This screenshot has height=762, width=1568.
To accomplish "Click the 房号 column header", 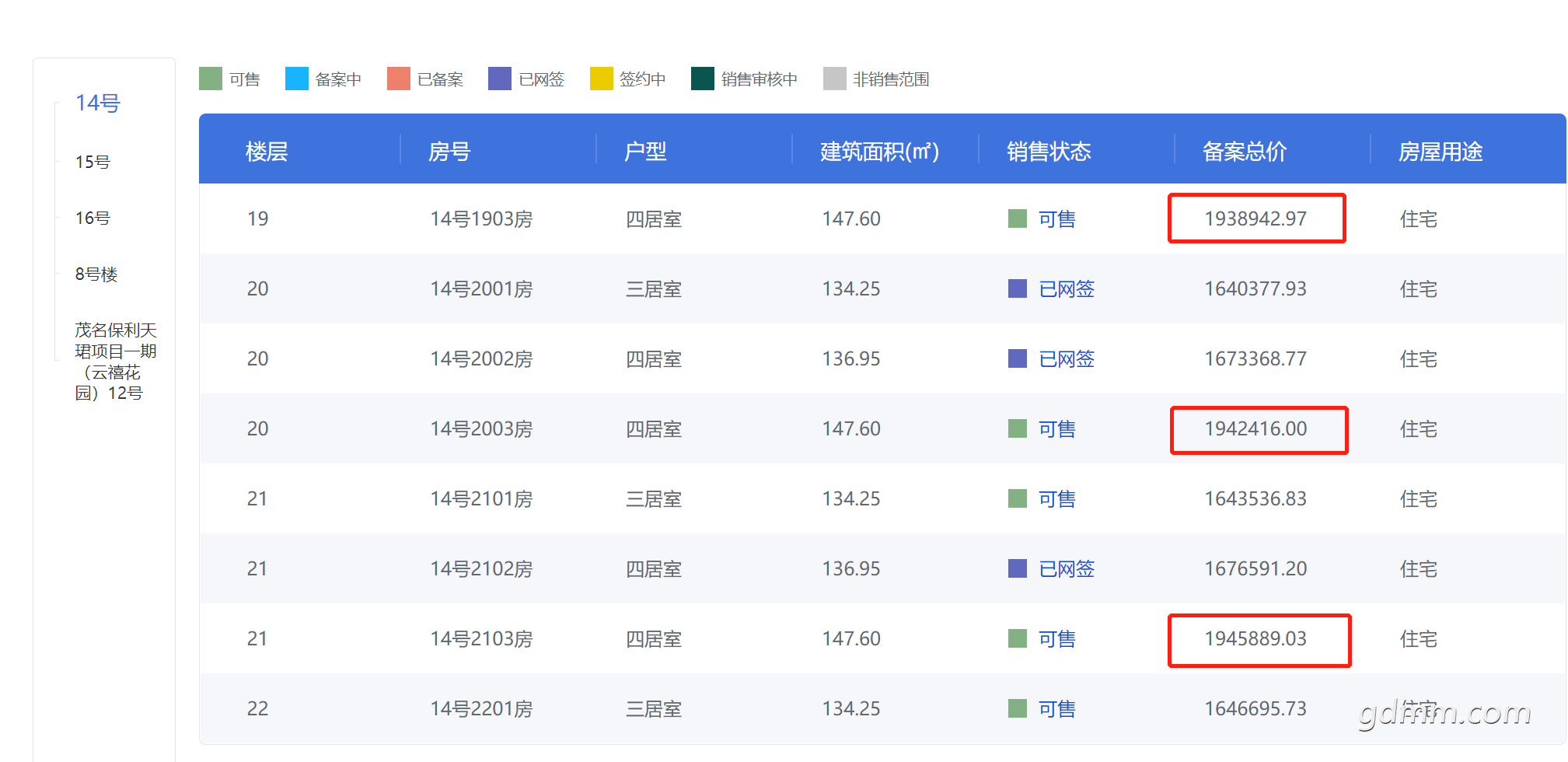I will click(449, 151).
